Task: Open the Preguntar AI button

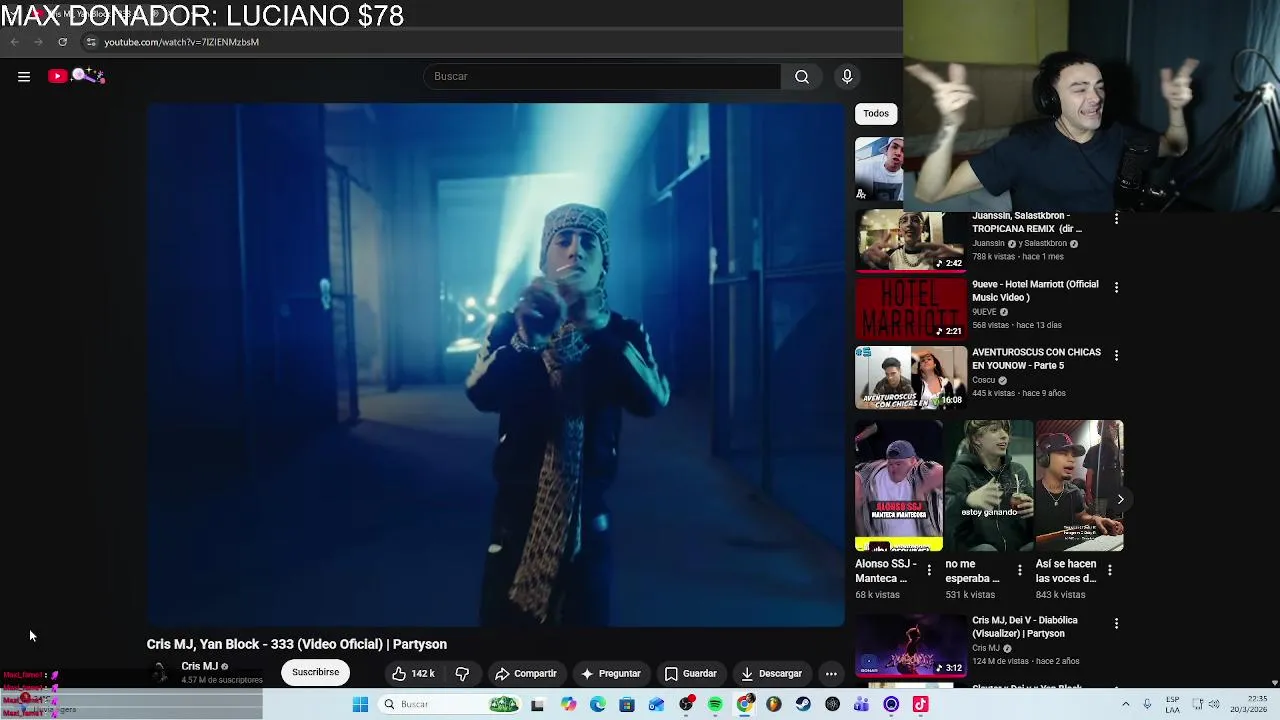Action: pyautogui.click(x=610, y=674)
